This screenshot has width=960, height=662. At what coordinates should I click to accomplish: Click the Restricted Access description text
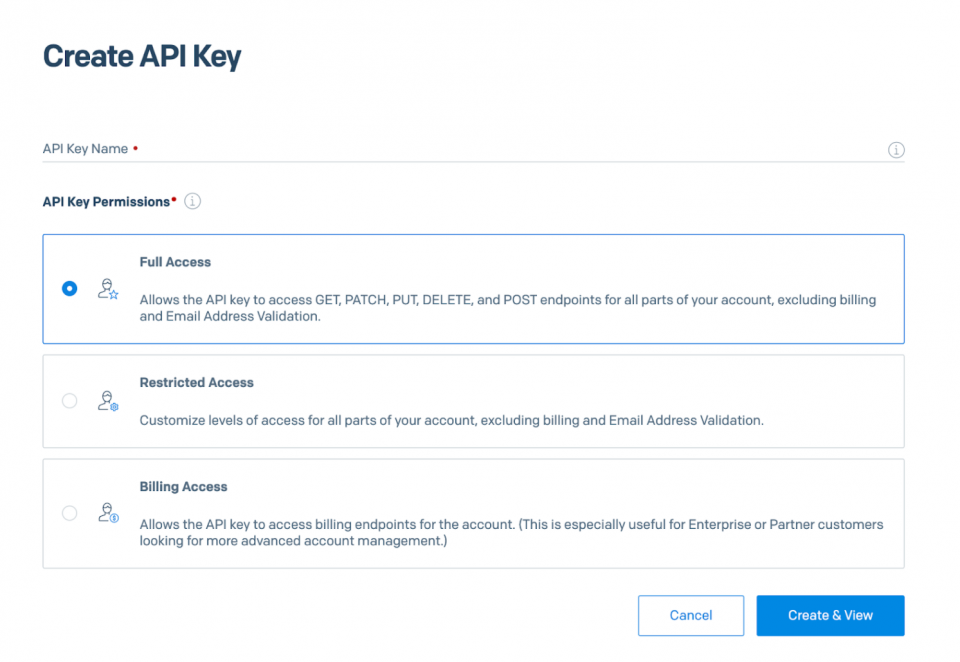point(451,420)
